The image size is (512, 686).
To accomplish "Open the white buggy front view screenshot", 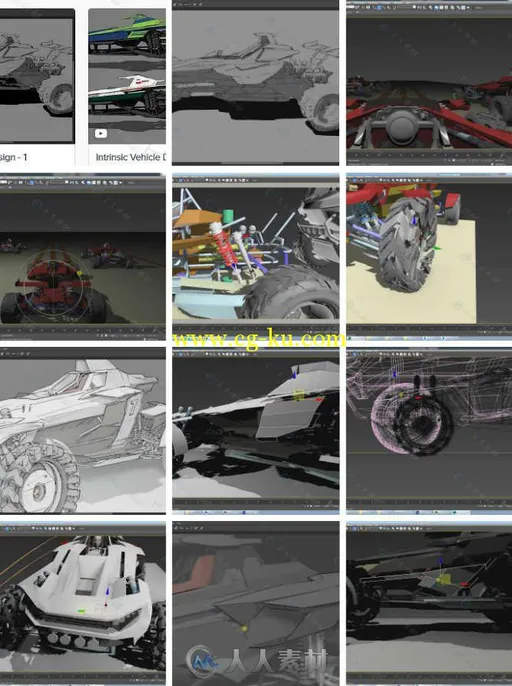I will click(83, 604).
